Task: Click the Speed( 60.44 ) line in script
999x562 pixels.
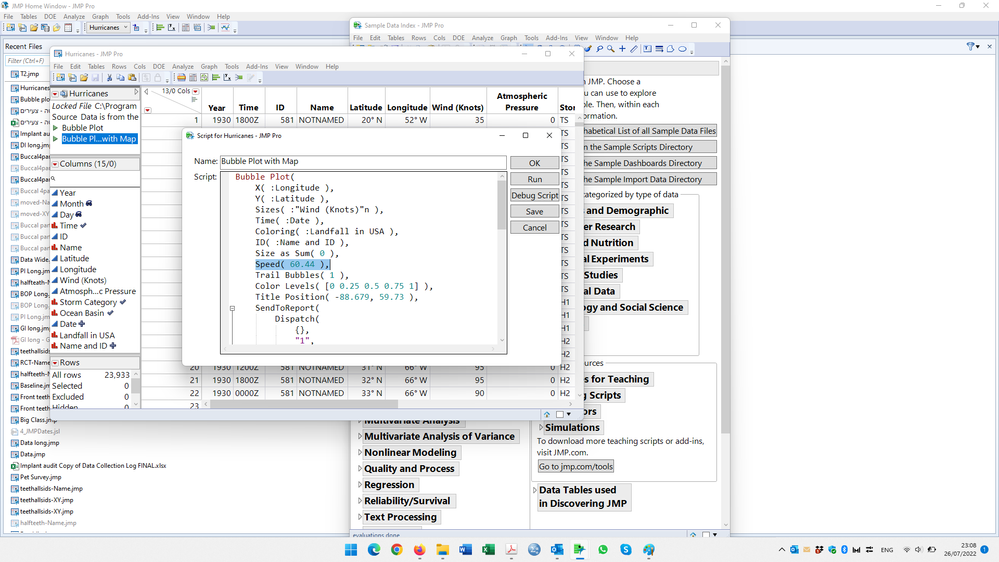Action: [292, 264]
